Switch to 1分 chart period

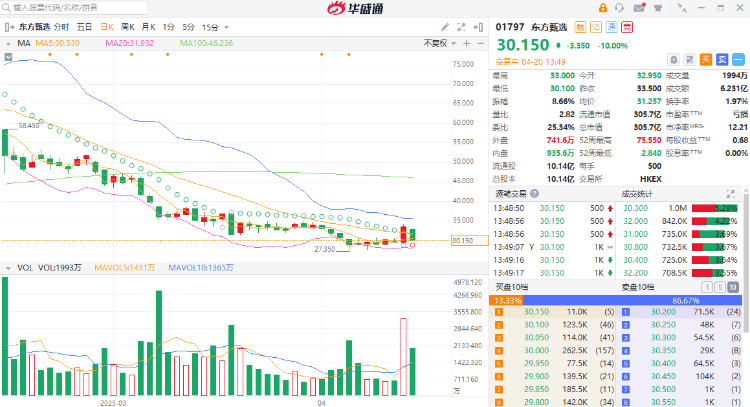tap(168, 27)
